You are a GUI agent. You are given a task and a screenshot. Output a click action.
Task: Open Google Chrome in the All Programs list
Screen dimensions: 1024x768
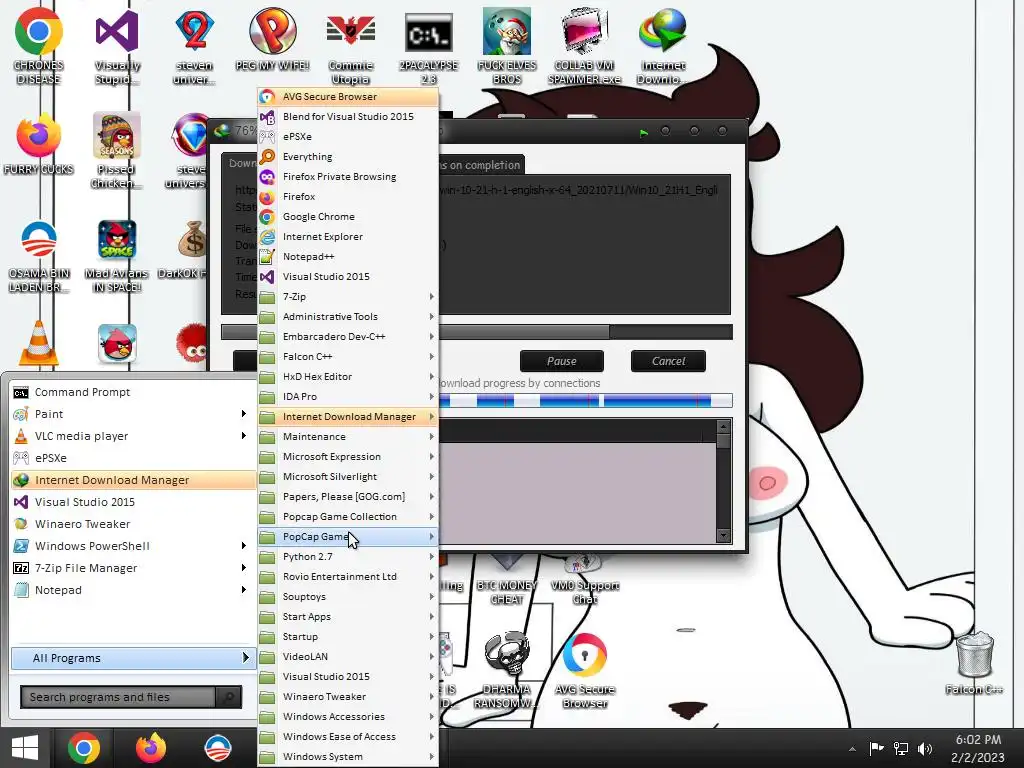(x=348, y=217)
